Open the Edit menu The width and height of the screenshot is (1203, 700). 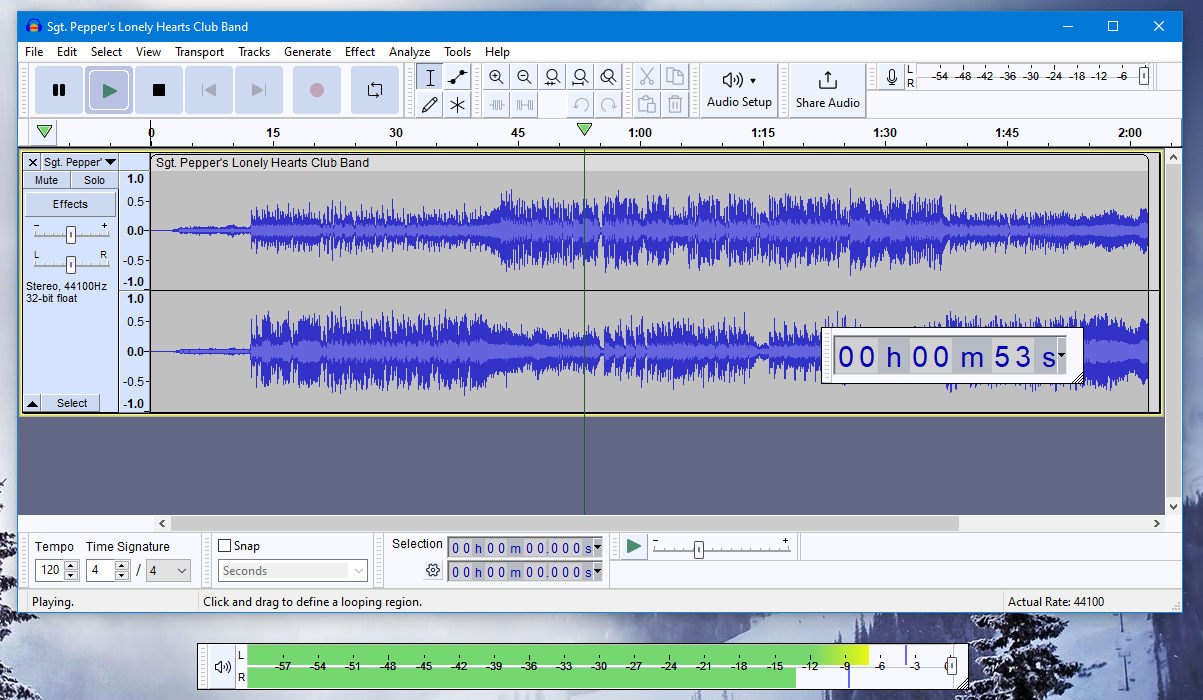click(x=67, y=52)
